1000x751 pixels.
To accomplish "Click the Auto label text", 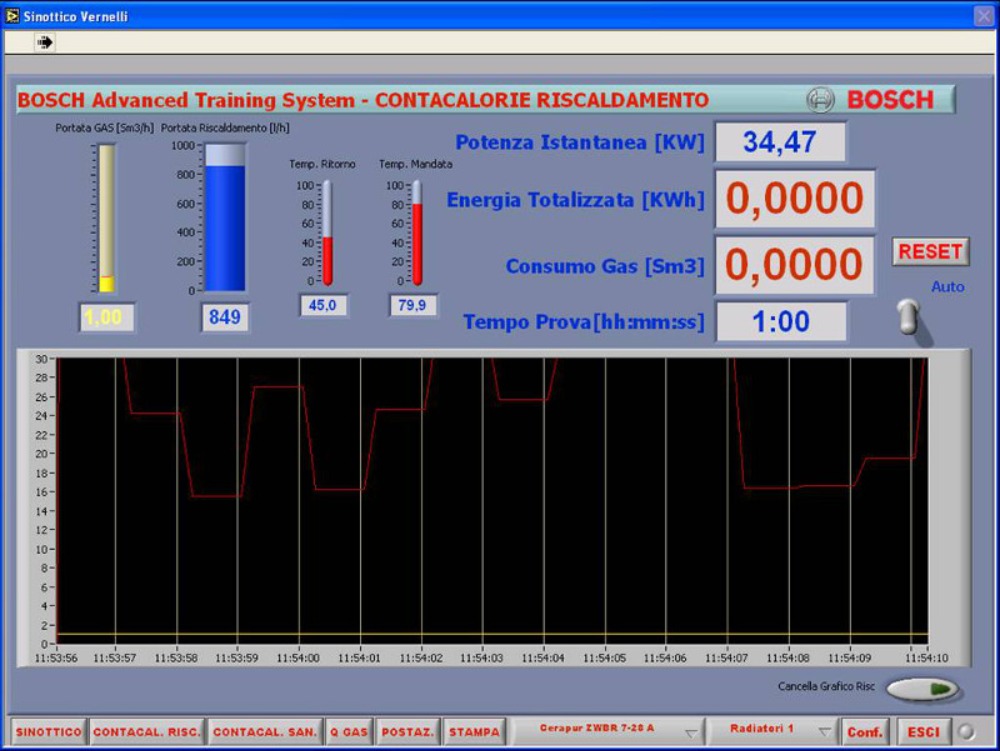I will click(948, 287).
